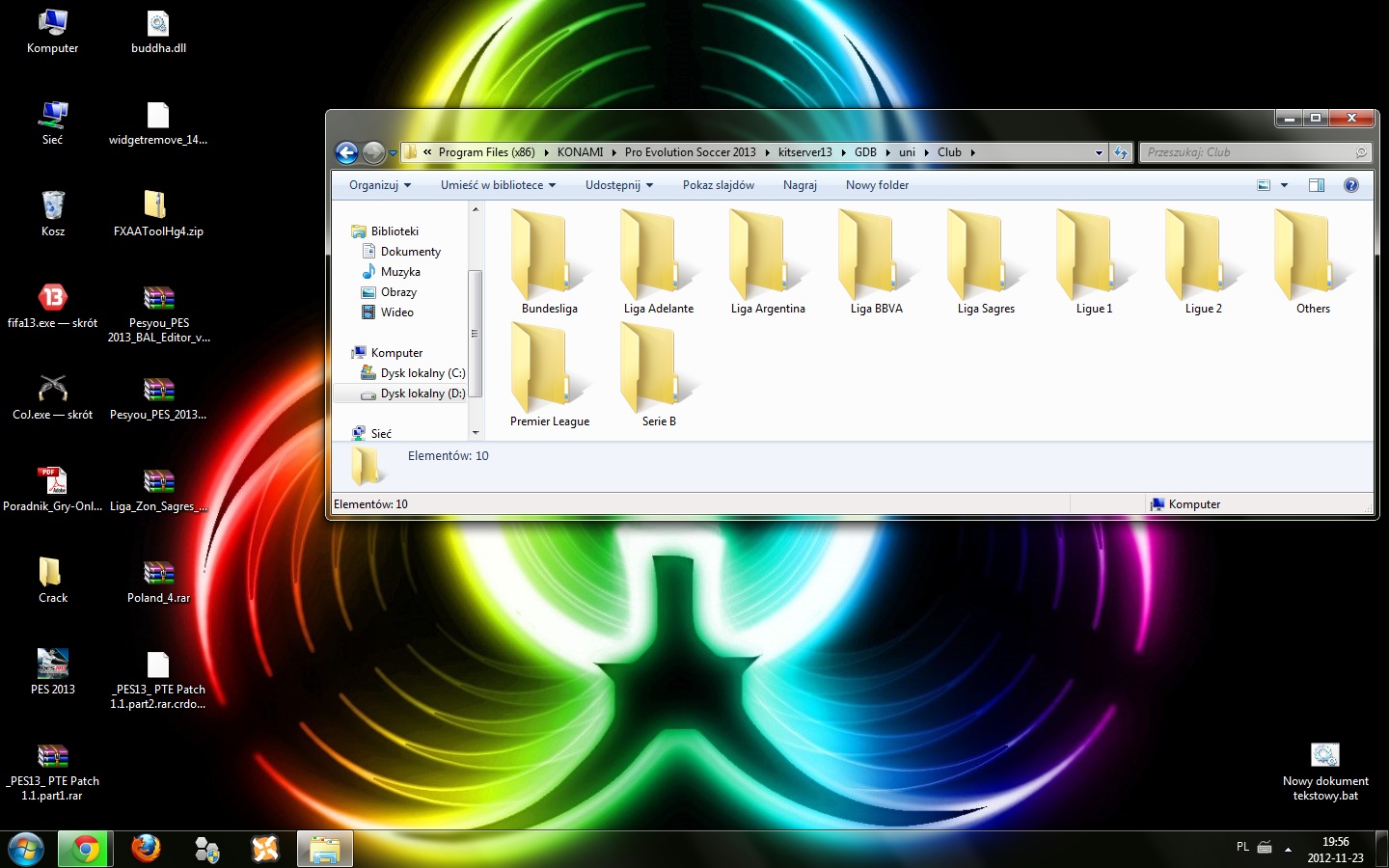Open Explorer help question mark icon

click(x=1351, y=185)
